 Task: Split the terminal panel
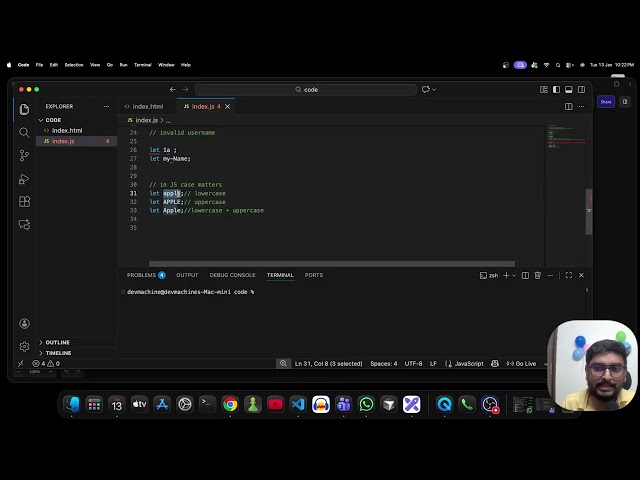pyautogui.click(x=525, y=275)
